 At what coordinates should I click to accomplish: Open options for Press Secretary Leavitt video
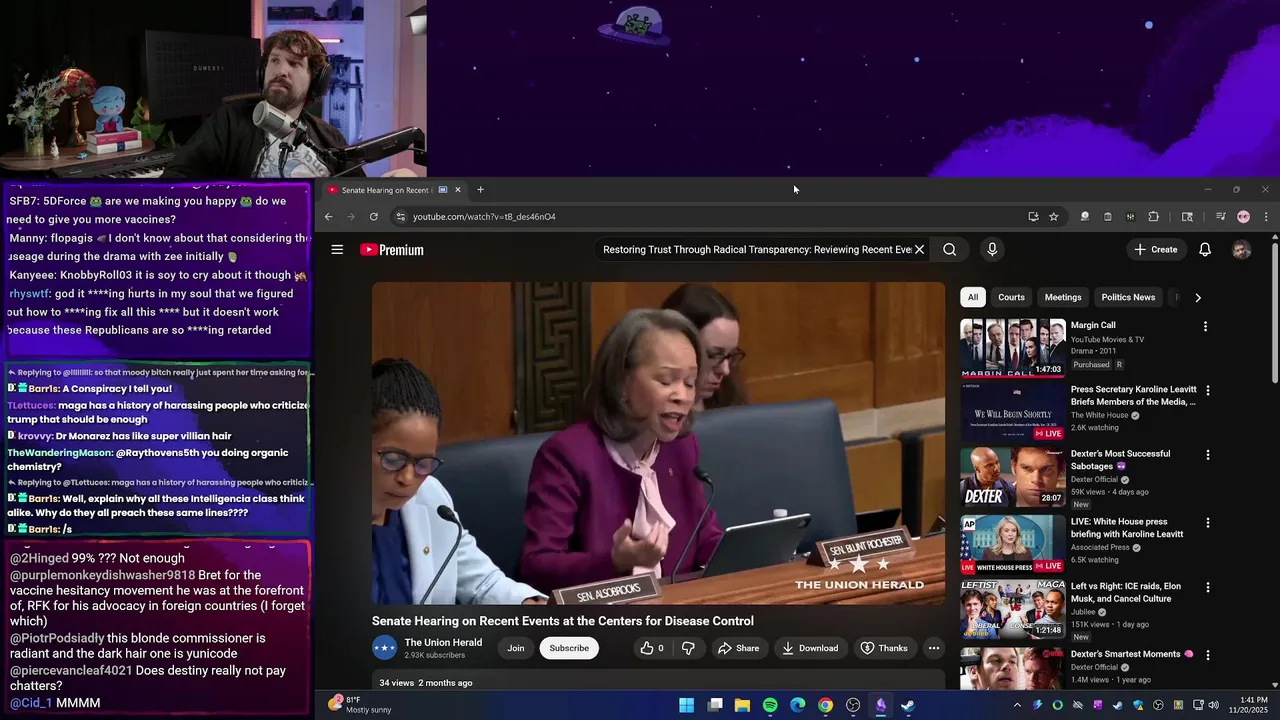(1207, 391)
